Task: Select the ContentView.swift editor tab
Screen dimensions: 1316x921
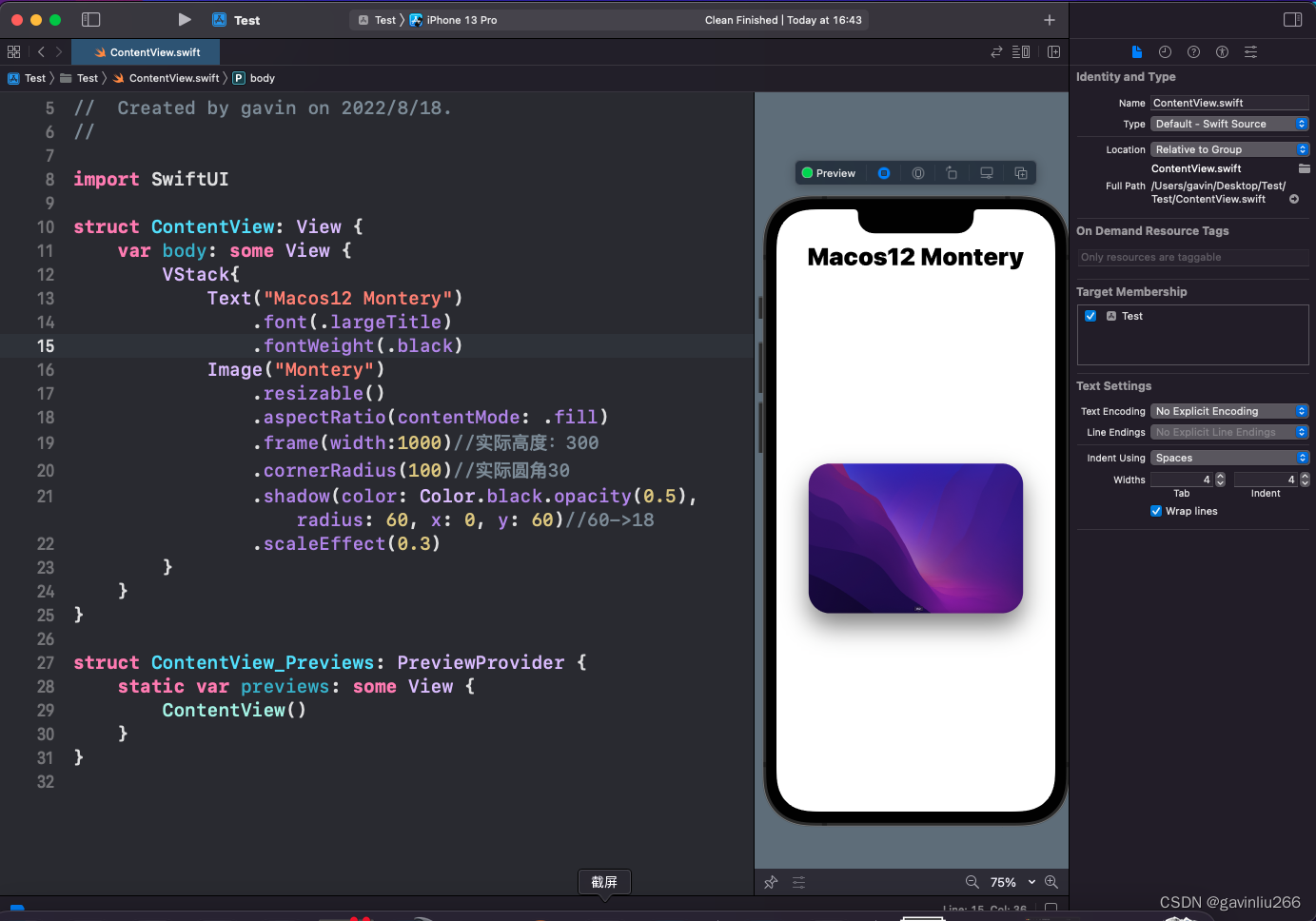Action: (147, 52)
